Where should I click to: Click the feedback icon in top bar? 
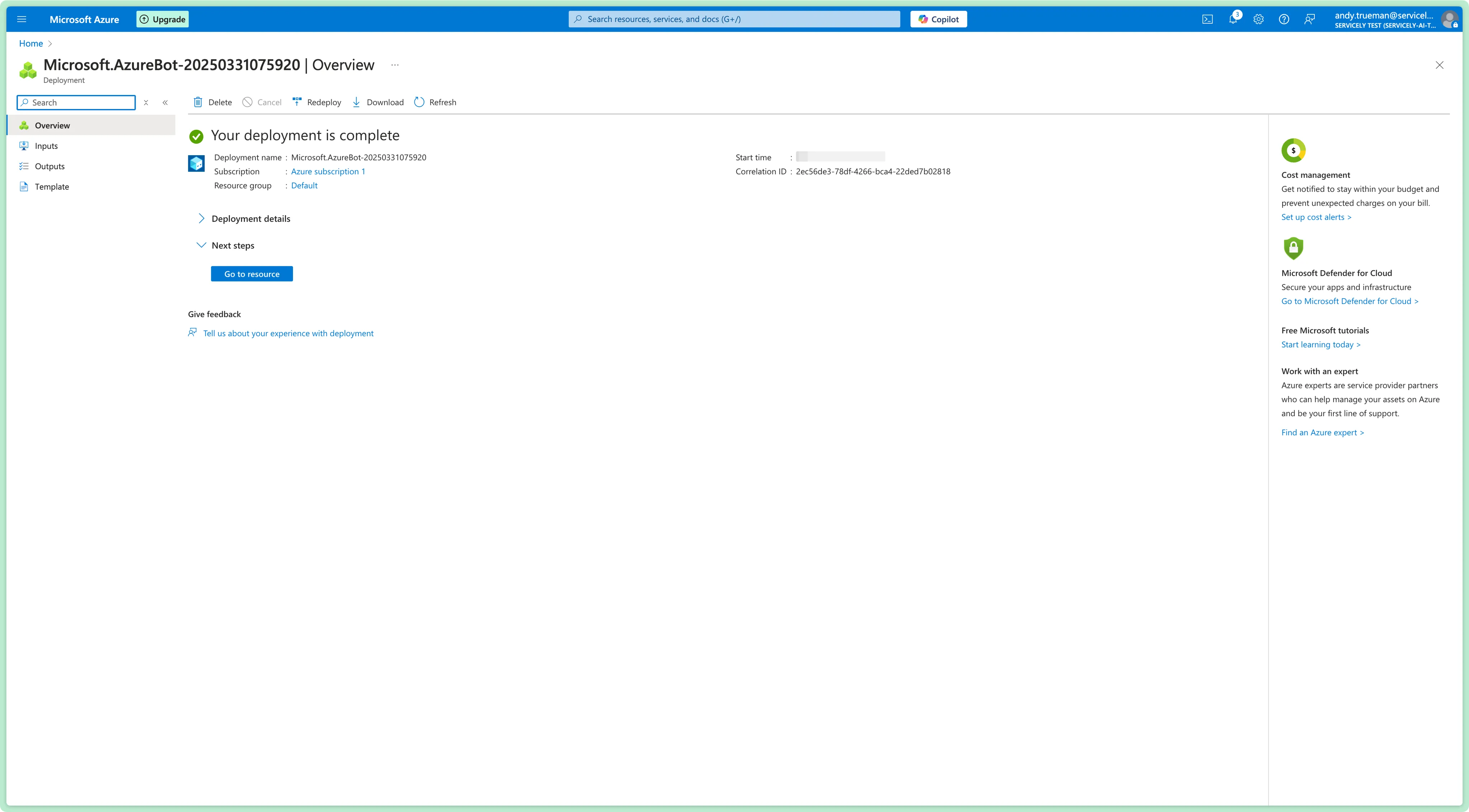(x=1309, y=19)
